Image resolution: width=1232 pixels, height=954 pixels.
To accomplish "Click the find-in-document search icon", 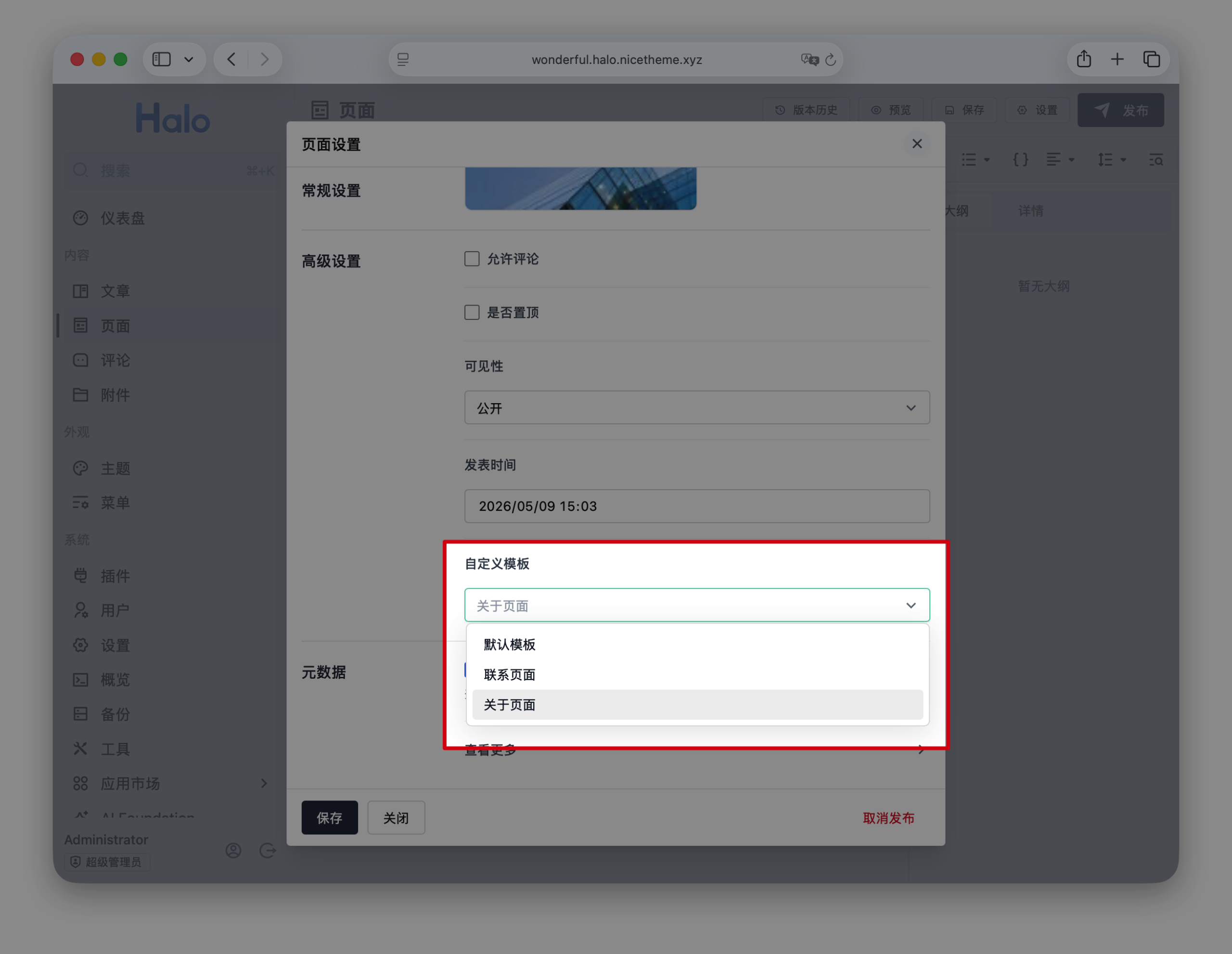I will click(x=1156, y=160).
